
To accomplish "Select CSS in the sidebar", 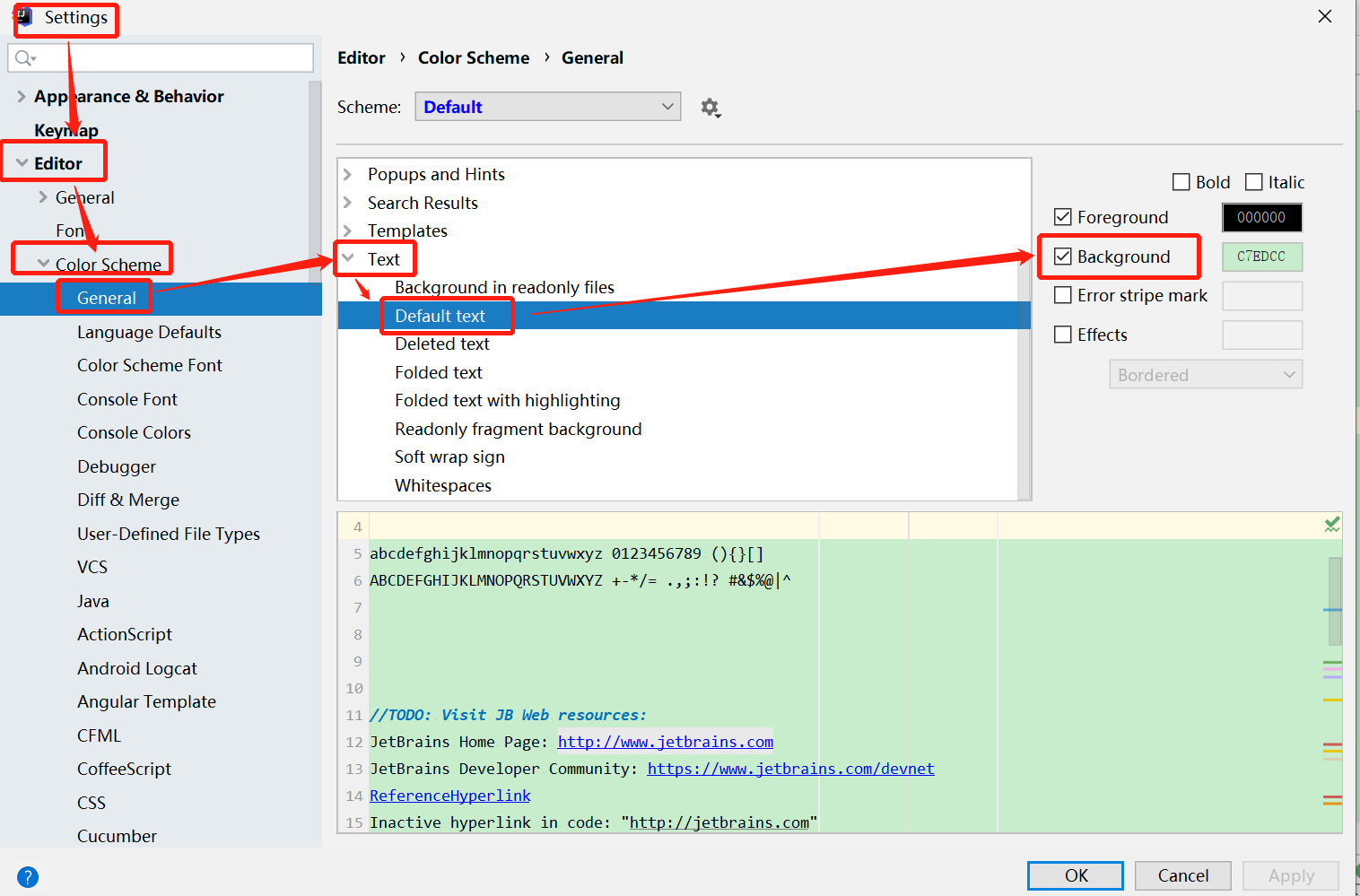I will tap(92, 803).
